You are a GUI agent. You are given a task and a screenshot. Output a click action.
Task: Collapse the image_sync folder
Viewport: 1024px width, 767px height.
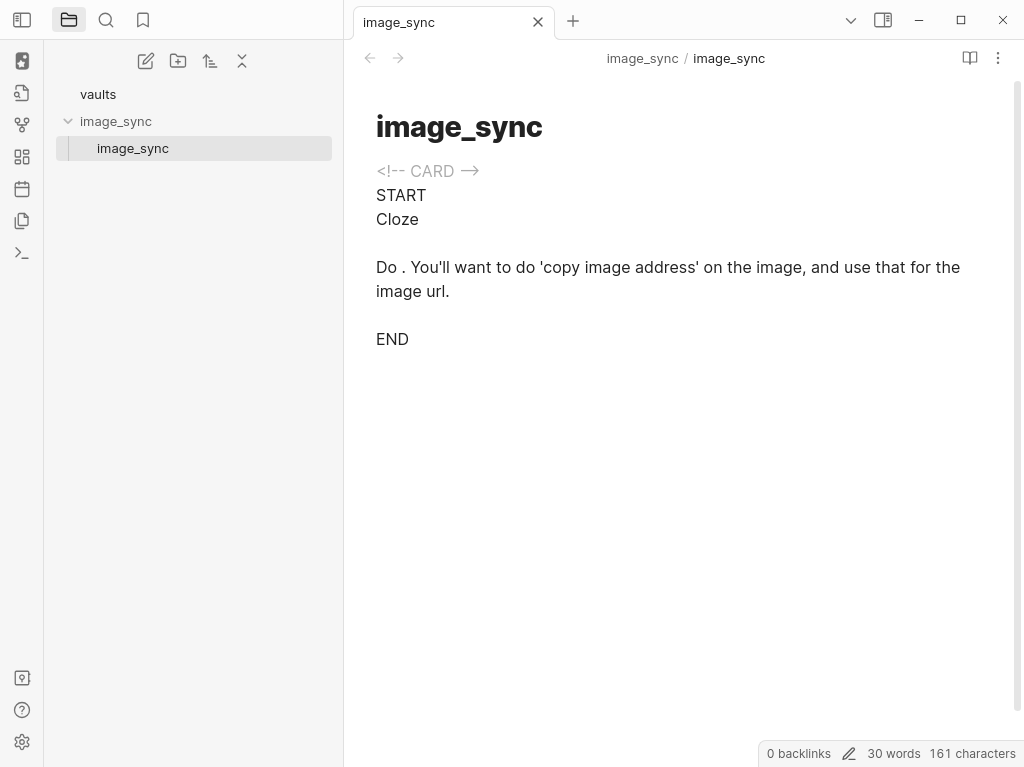(x=68, y=121)
